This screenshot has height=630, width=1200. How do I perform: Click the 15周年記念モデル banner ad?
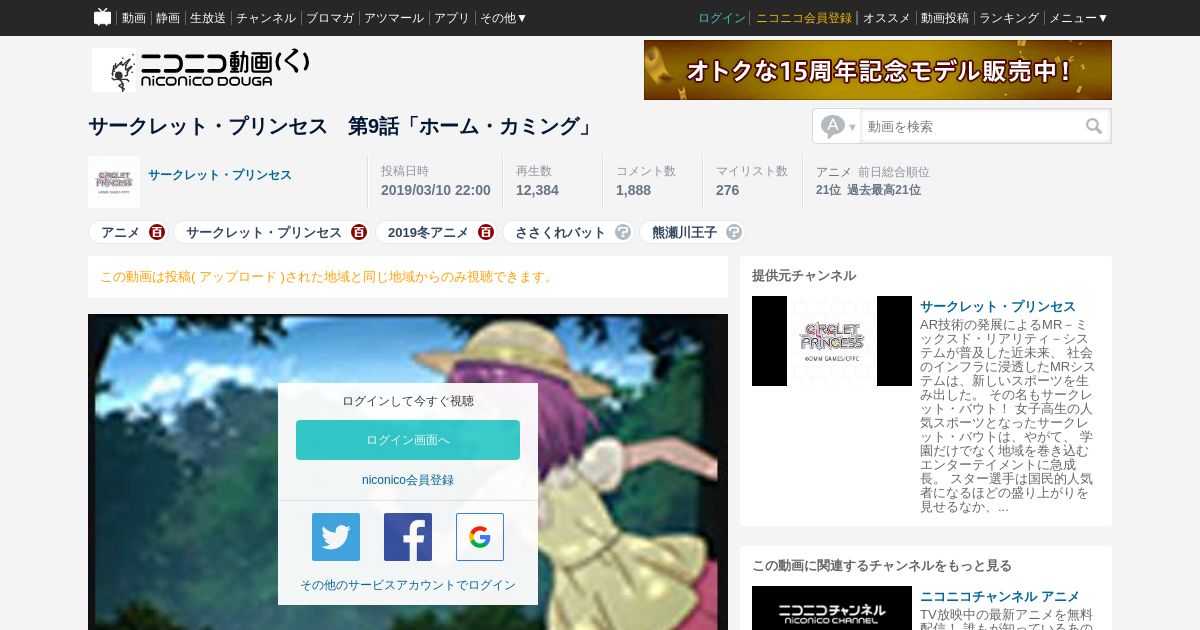coord(878,70)
